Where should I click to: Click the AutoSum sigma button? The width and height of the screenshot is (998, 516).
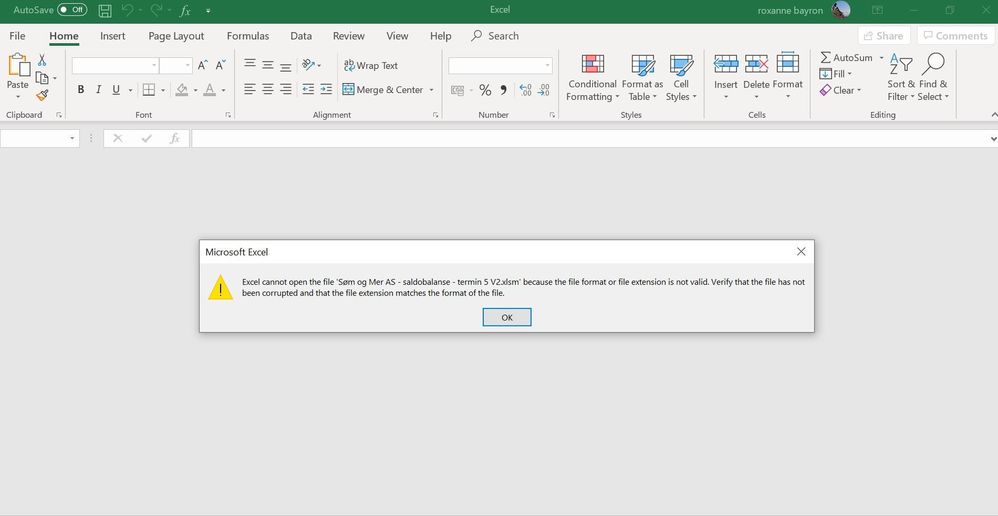point(846,58)
